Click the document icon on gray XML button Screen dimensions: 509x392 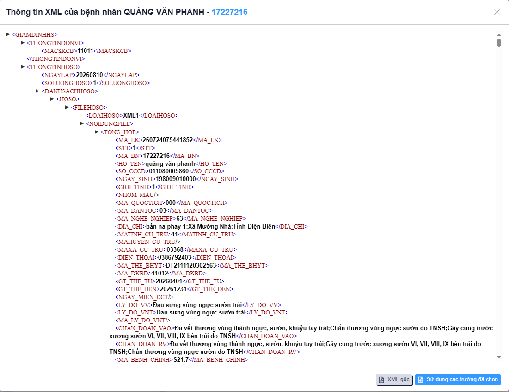[382, 380]
